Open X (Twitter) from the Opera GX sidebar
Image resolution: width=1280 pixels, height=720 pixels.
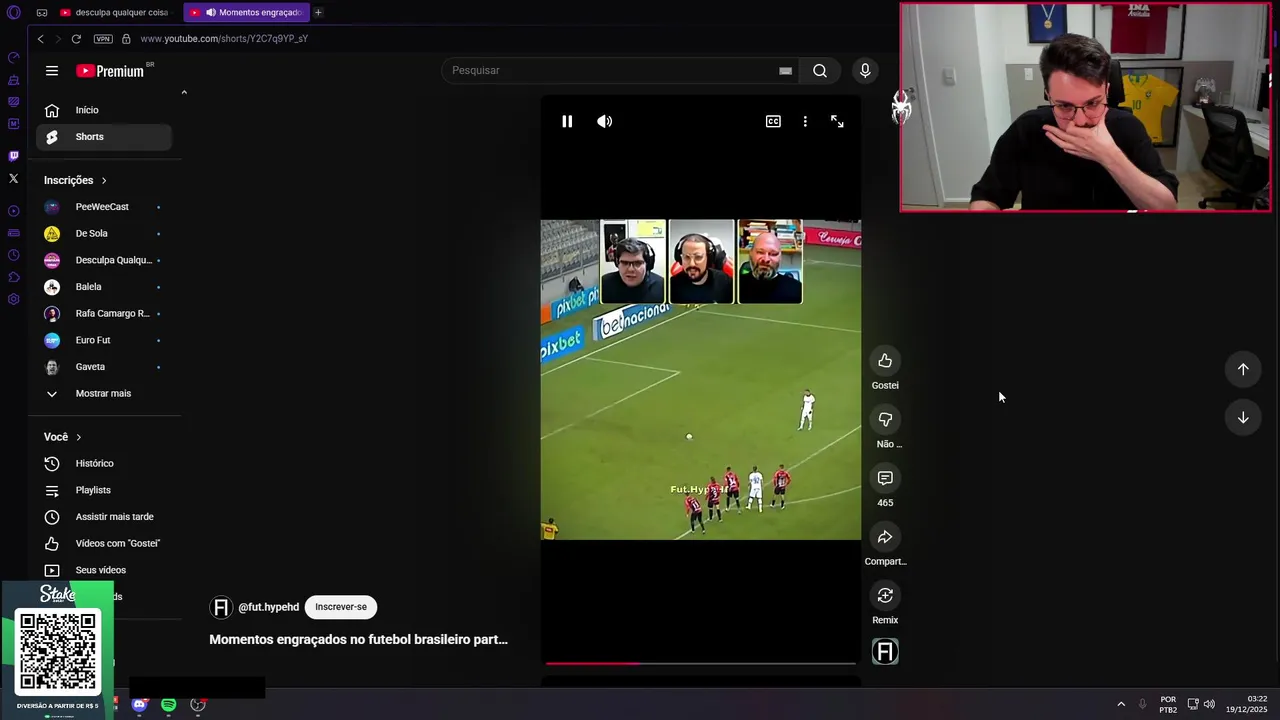coord(13,179)
